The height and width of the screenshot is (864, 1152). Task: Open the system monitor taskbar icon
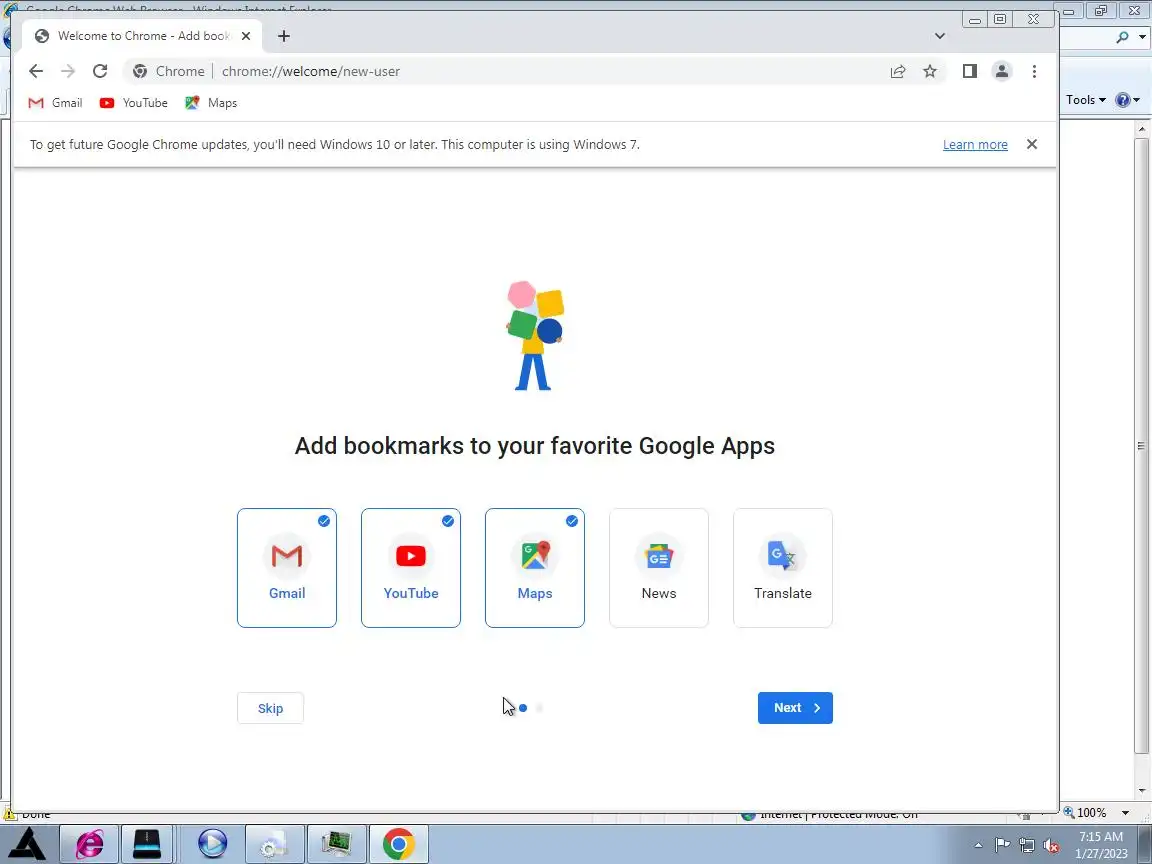[336, 843]
